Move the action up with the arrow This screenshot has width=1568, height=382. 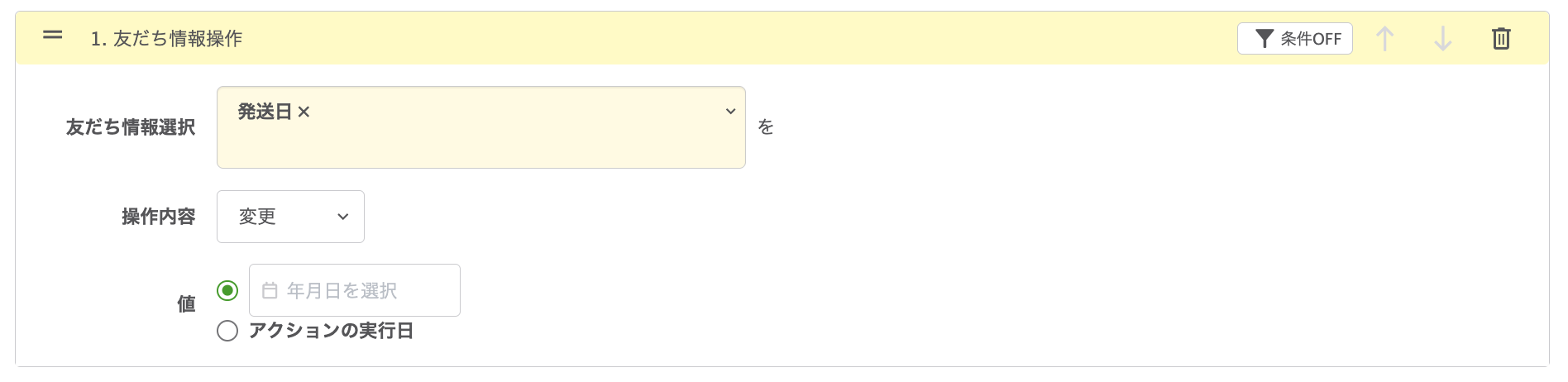(1384, 39)
